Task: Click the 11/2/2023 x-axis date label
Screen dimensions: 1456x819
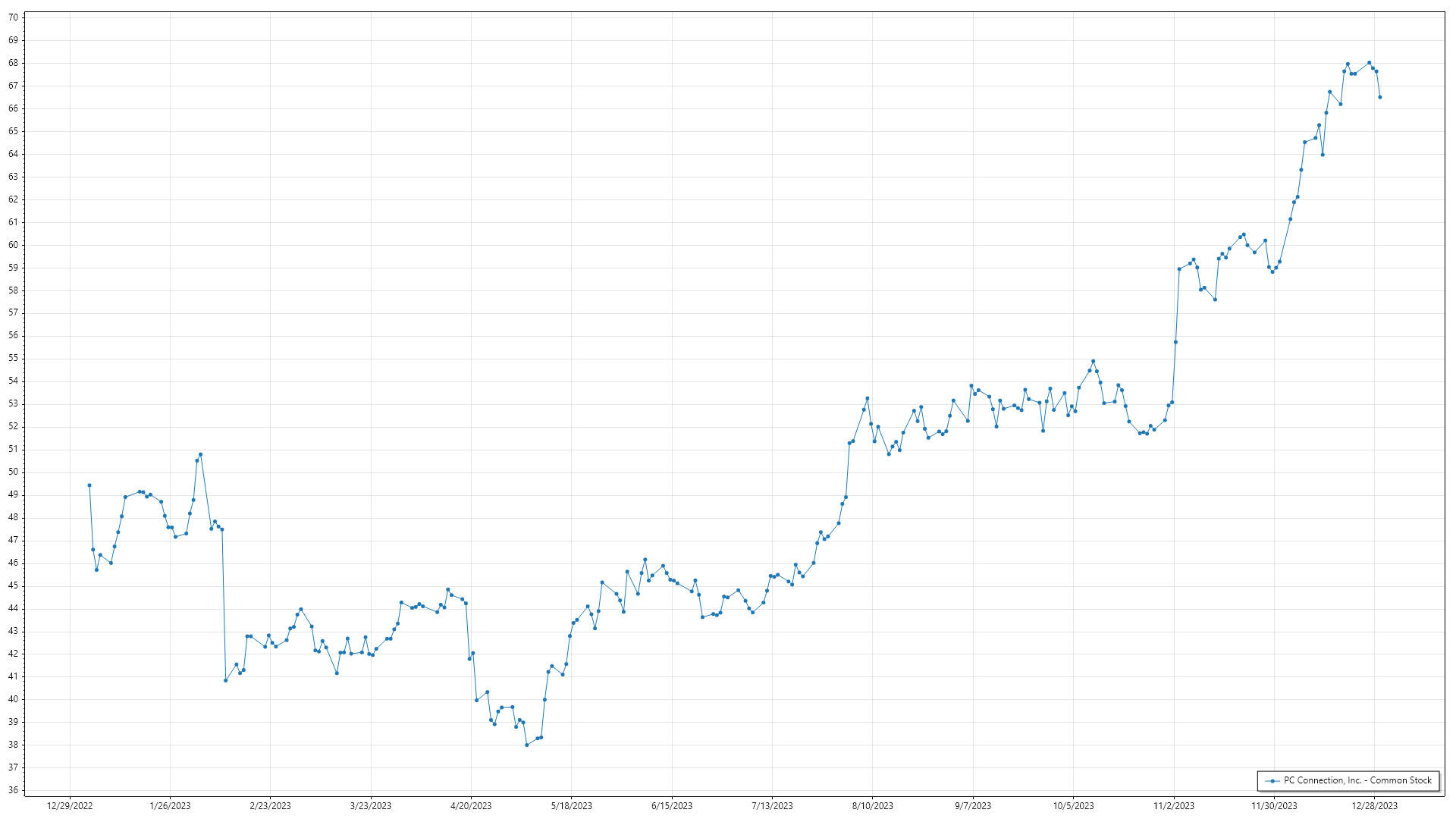Action: coord(1174,806)
